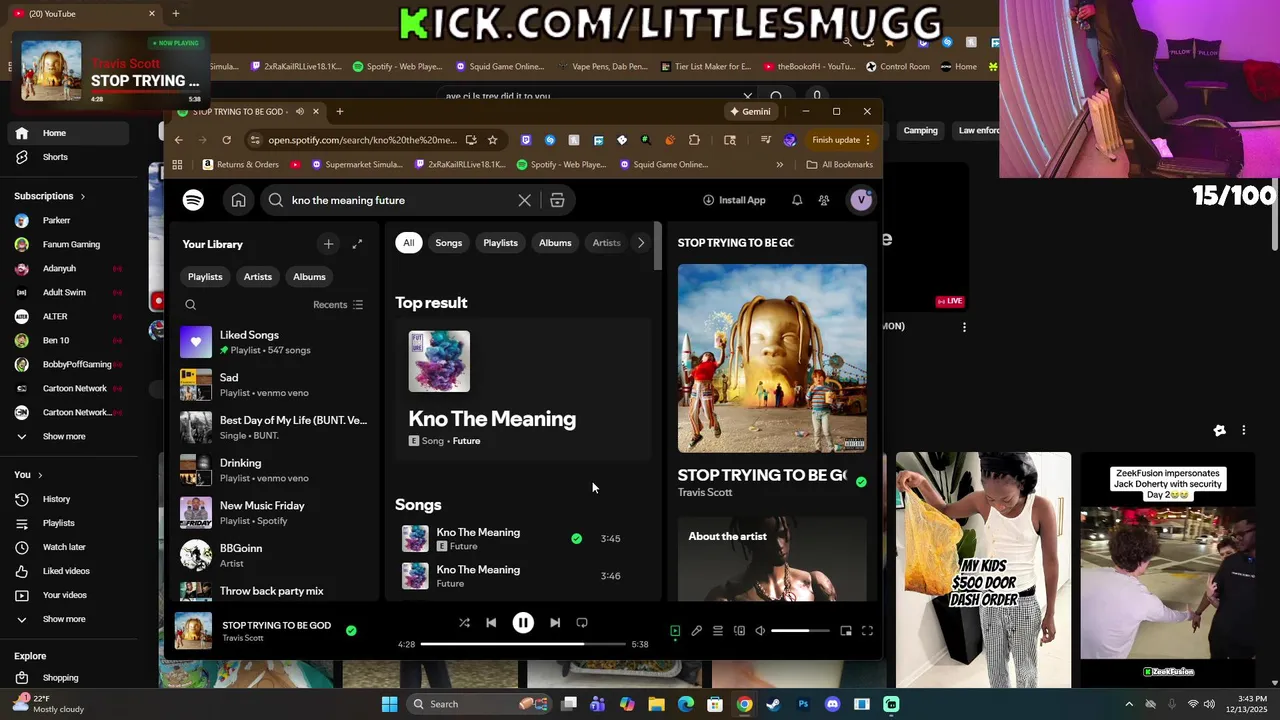Screen dimensions: 1280x720
Task: Toggle saved check on first Kno The Meaning
Action: 576,539
